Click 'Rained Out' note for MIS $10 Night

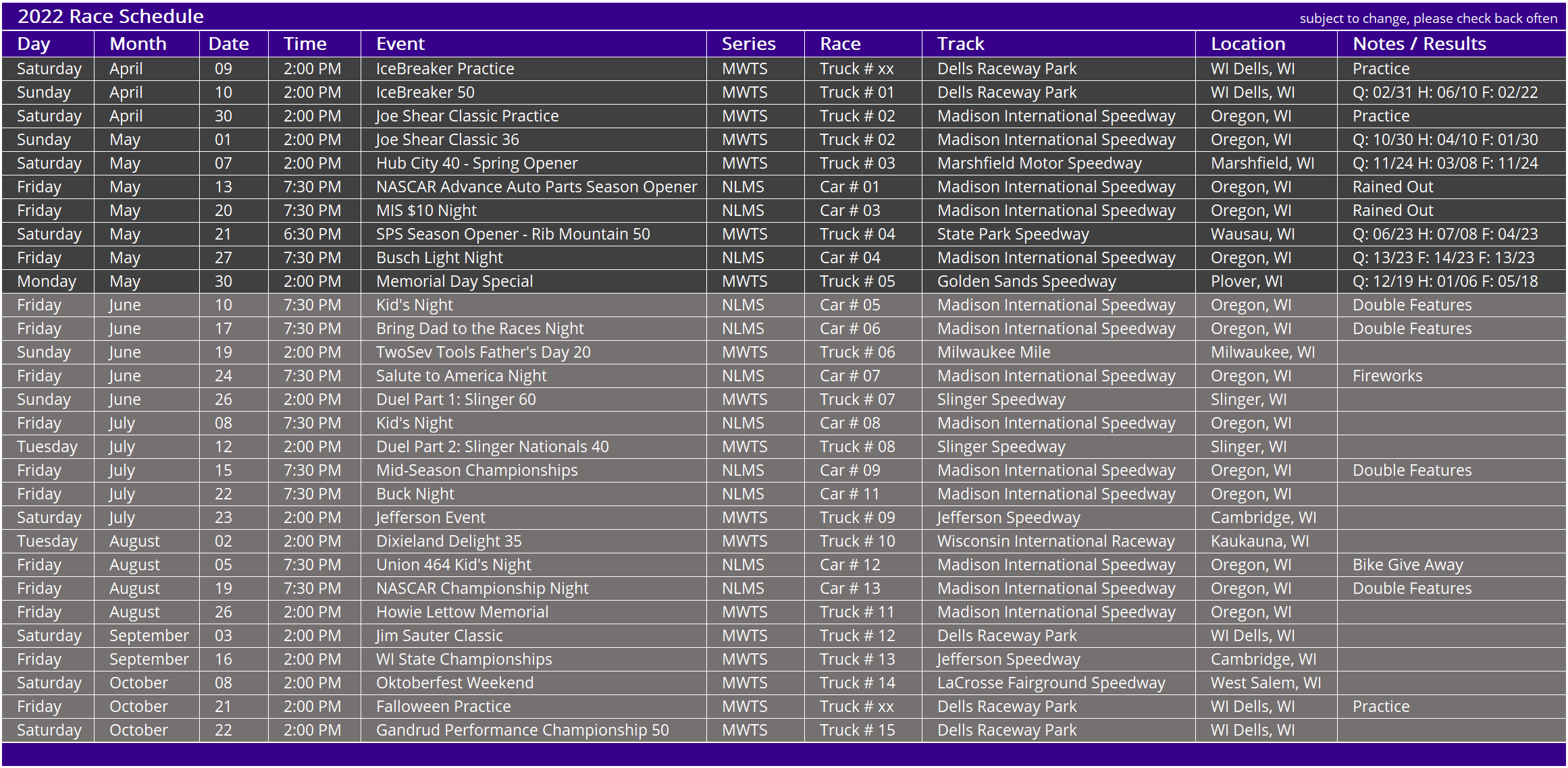click(x=1392, y=211)
